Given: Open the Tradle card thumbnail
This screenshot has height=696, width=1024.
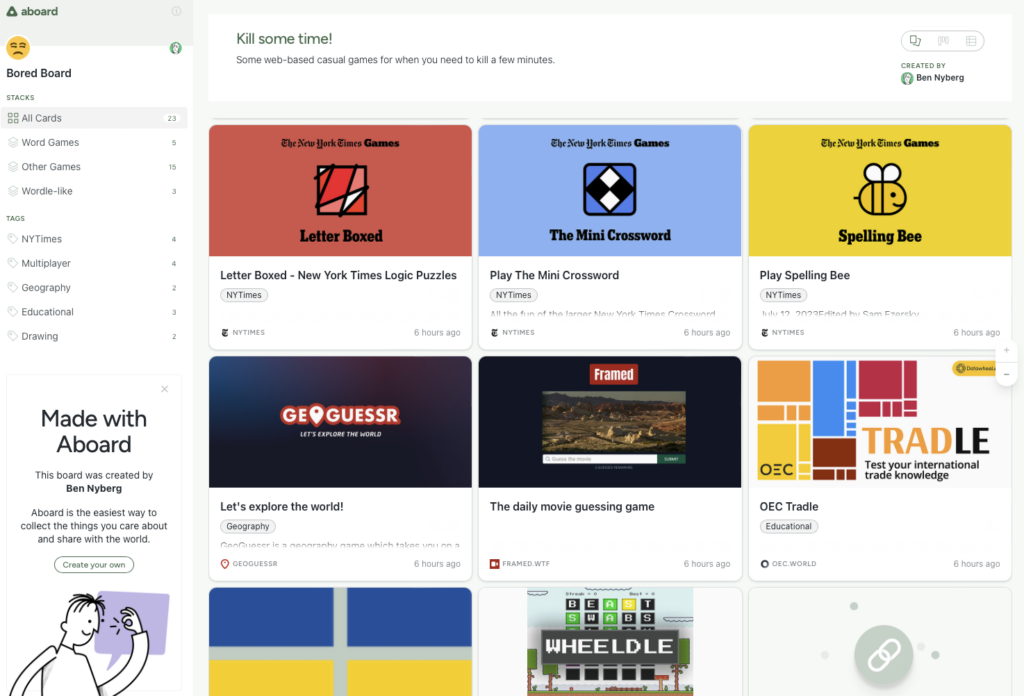Looking at the screenshot, I should pos(880,422).
